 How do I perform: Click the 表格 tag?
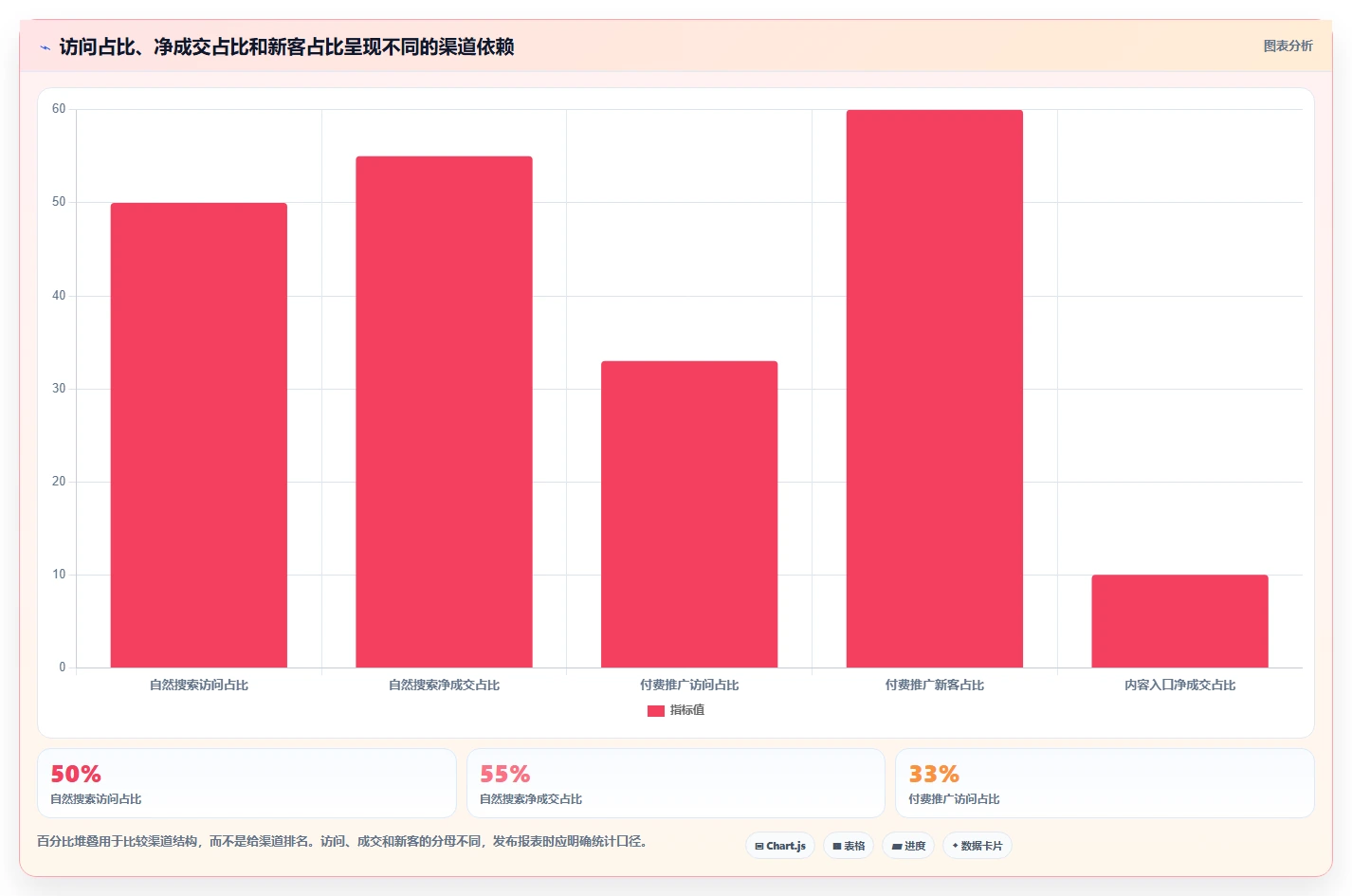click(849, 846)
